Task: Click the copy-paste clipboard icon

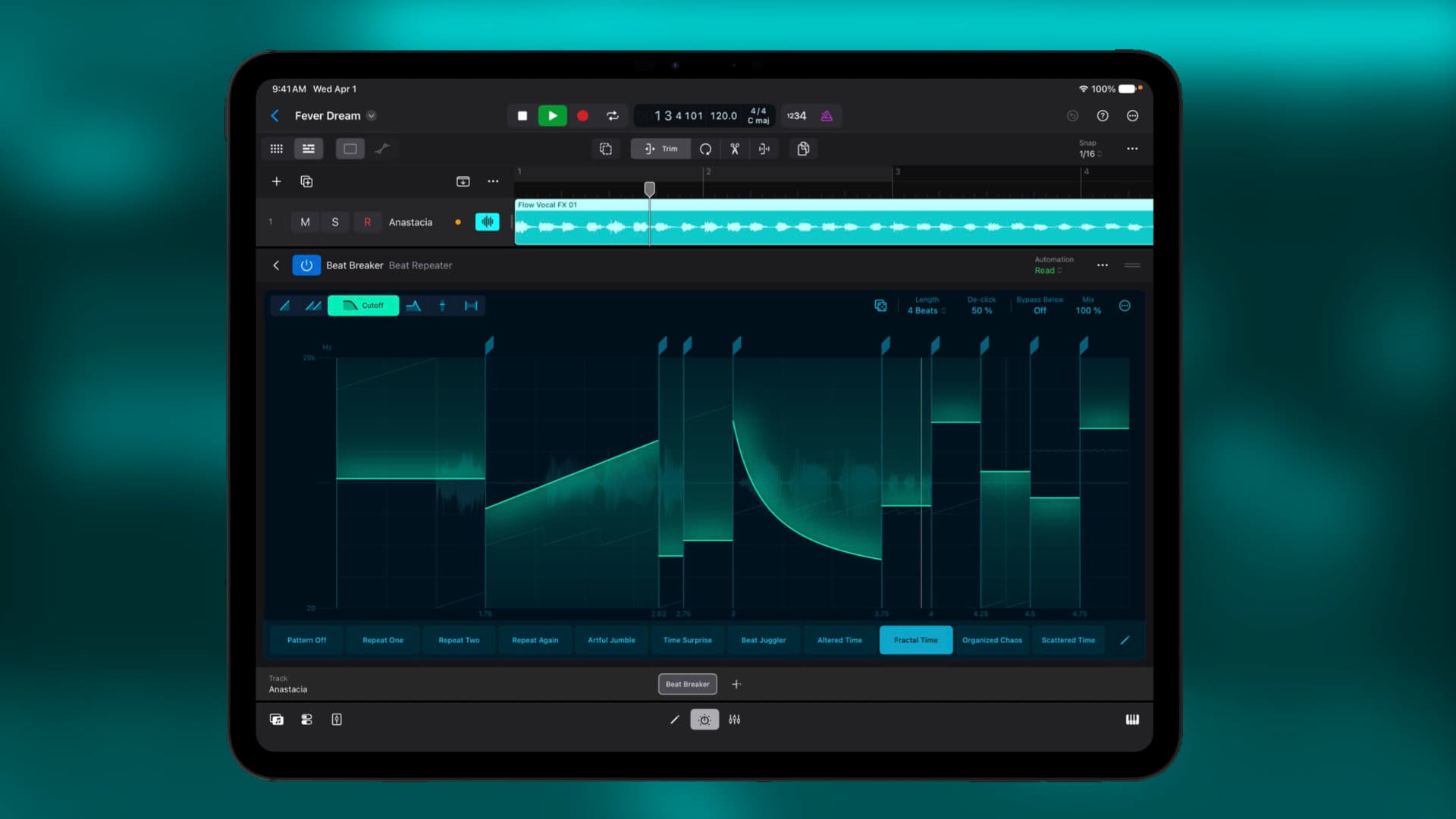Action: (x=803, y=149)
